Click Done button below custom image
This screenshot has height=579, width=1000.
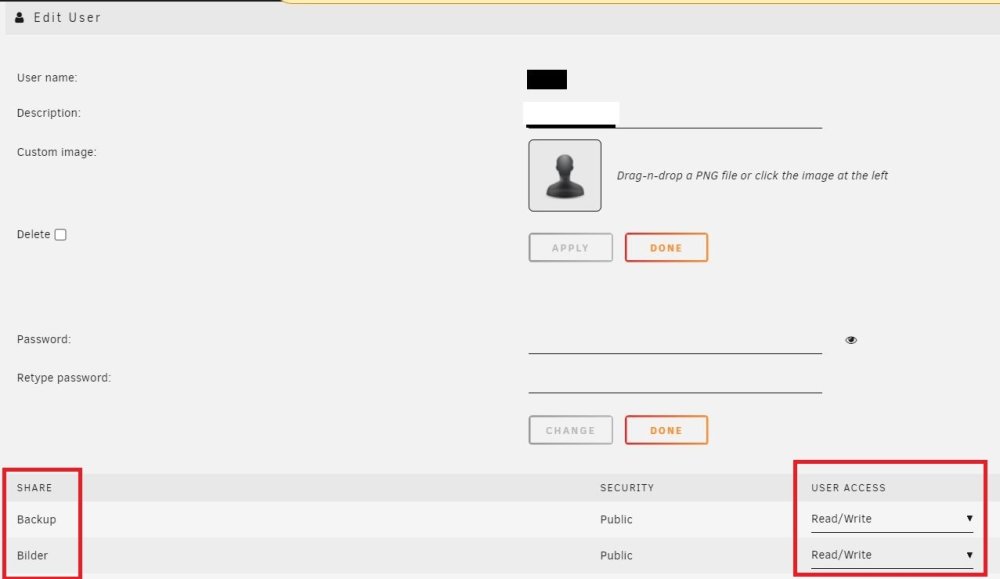(666, 247)
